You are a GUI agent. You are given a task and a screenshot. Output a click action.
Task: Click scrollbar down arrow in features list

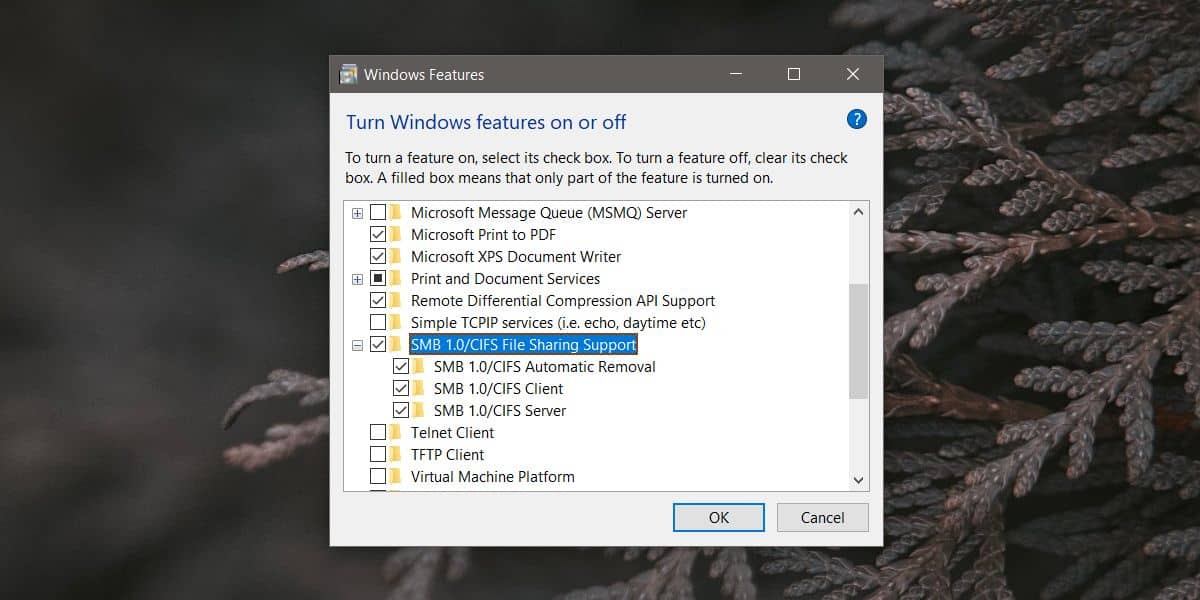pyautogui.click(x=858, y=481)
